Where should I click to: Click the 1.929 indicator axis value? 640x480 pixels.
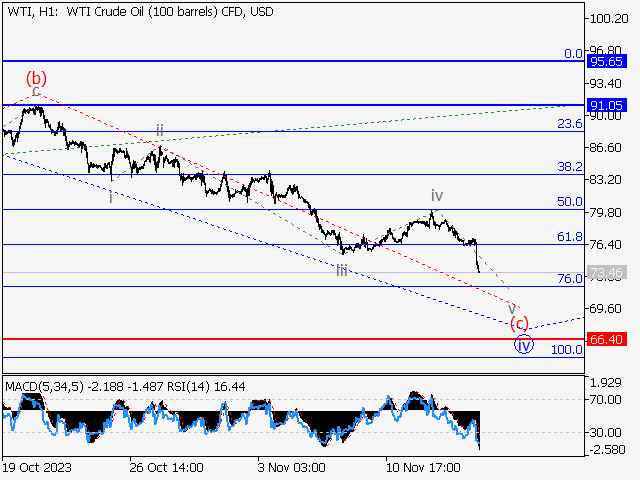(x=605, y=383)
